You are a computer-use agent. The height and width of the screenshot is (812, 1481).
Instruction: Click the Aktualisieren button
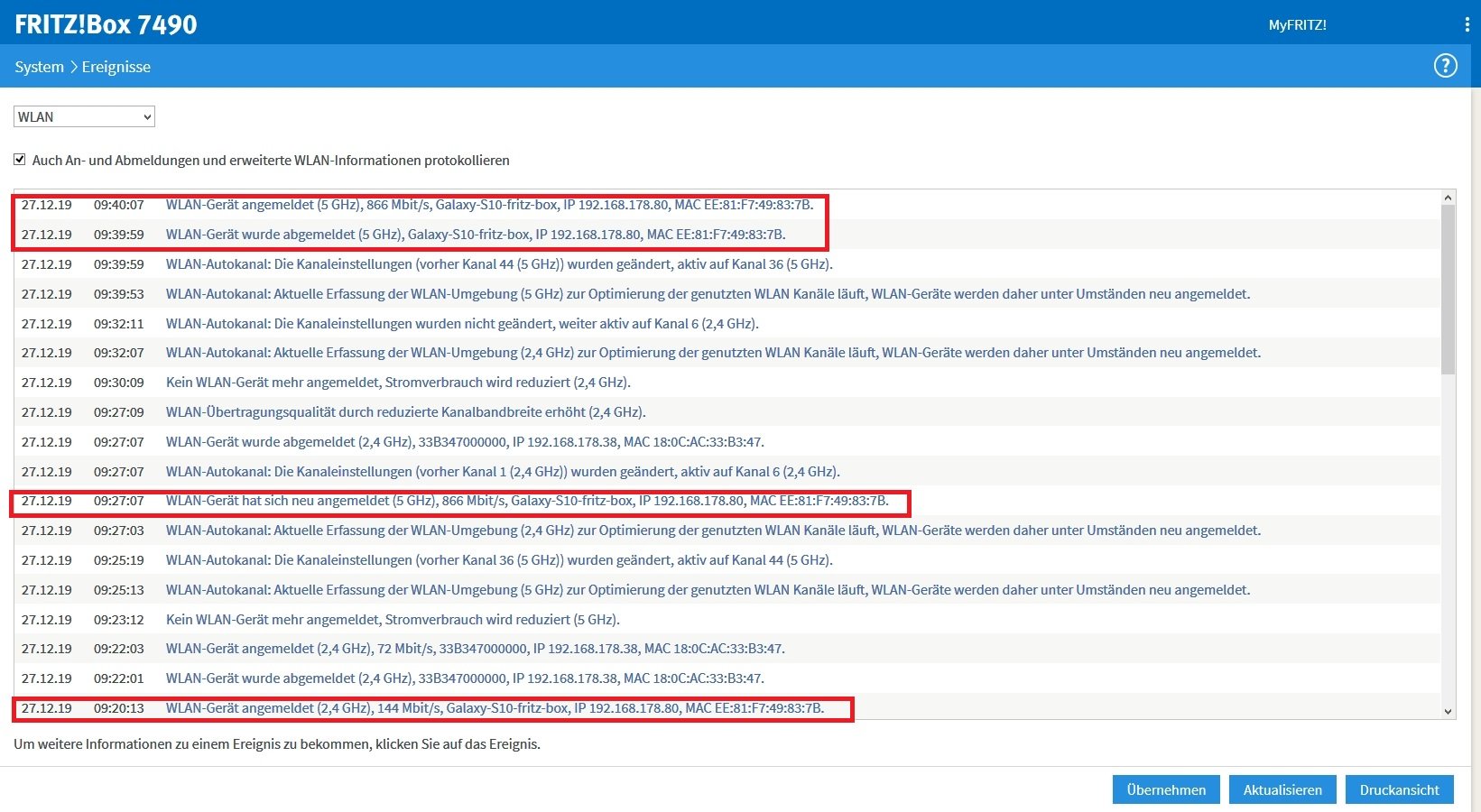coord(1282,789)
